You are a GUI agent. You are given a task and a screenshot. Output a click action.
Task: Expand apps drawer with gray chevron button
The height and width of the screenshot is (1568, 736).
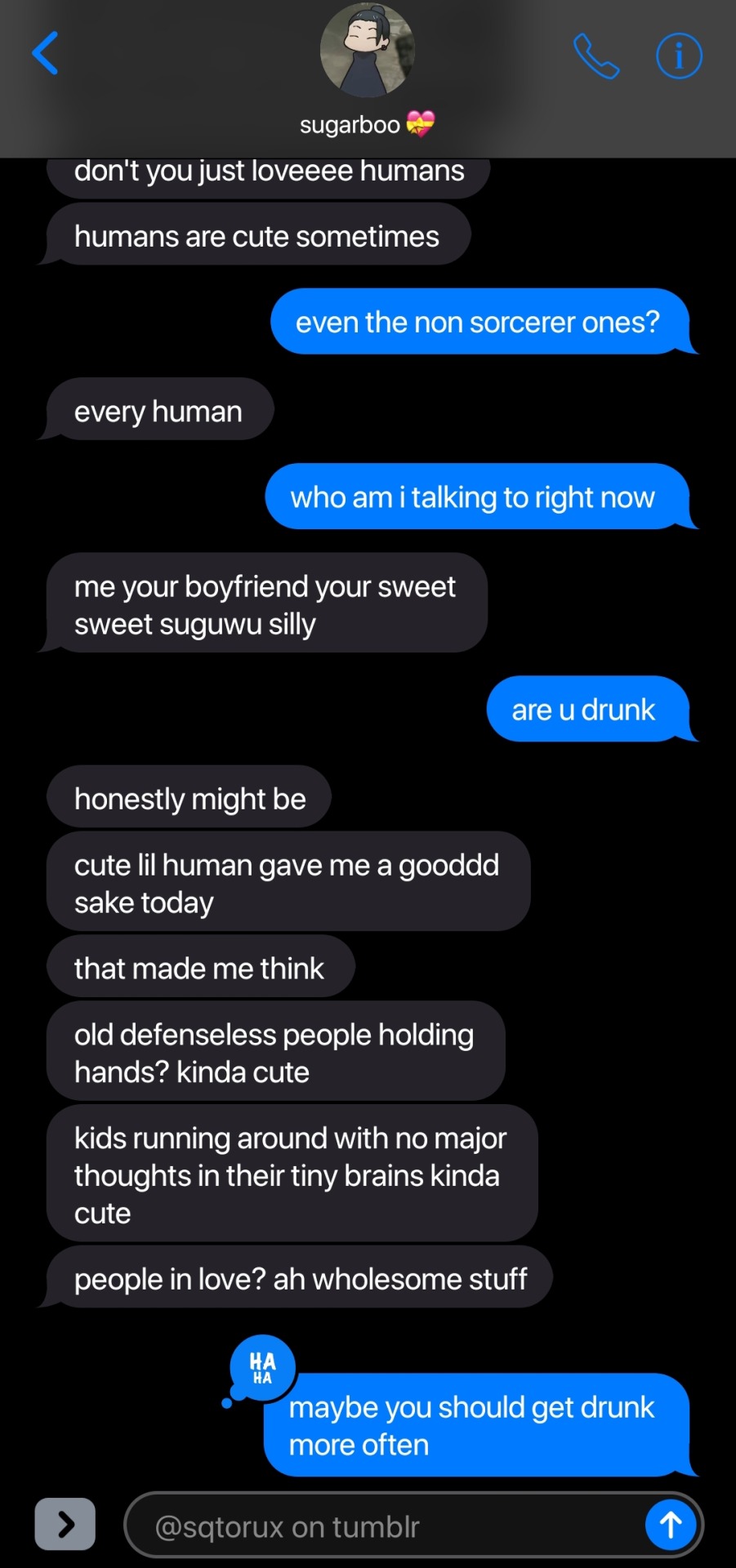[x=65, y=1524]
